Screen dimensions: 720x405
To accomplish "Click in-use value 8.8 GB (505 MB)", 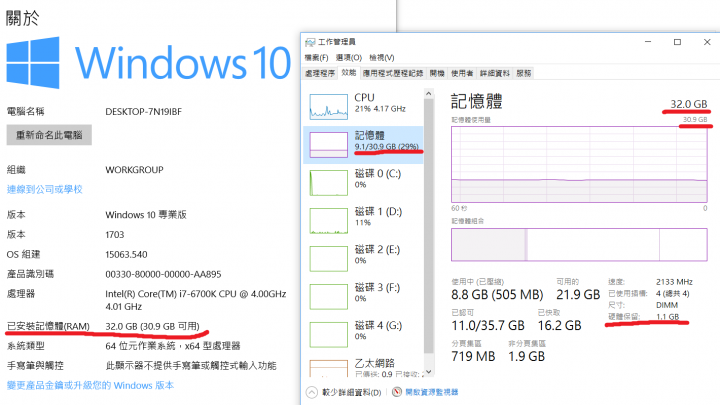I will (x=497, y=294).
